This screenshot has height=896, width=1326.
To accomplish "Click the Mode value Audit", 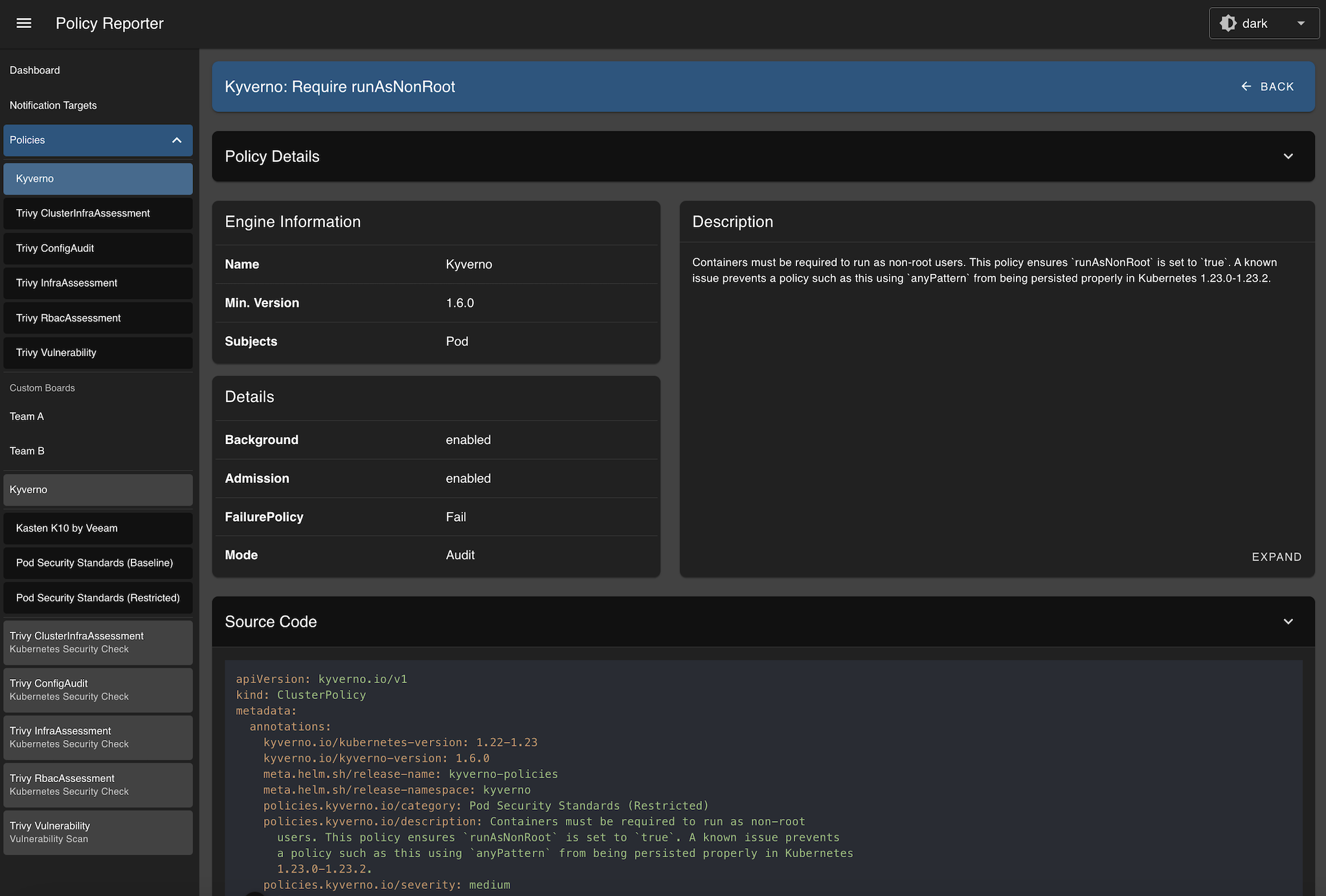I will coord(460,555).
